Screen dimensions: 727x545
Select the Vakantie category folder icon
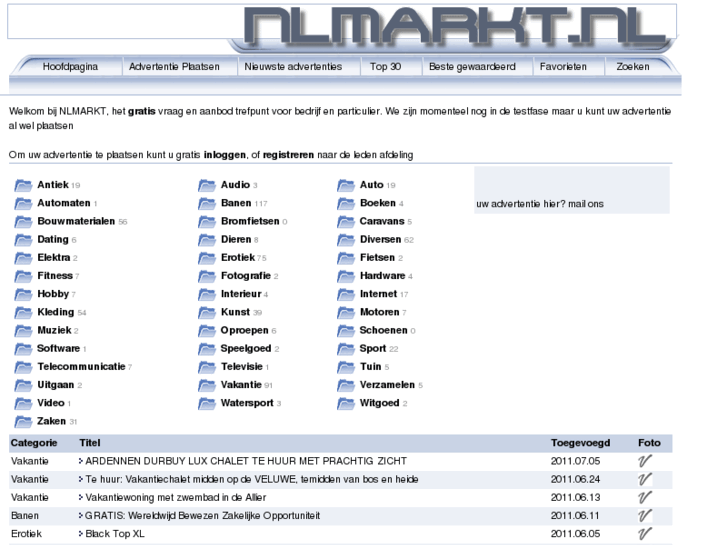pos(207,385)
